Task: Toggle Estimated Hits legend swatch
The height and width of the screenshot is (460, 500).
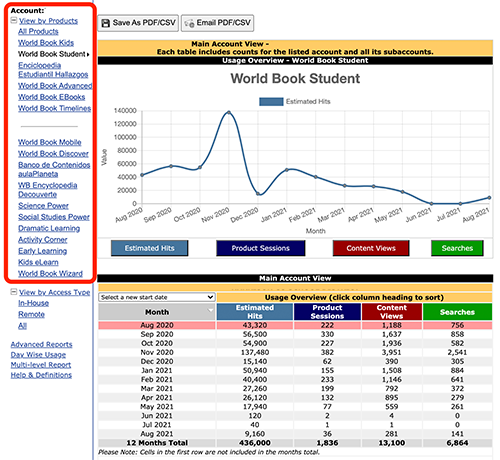Action: tap(271, 102)
